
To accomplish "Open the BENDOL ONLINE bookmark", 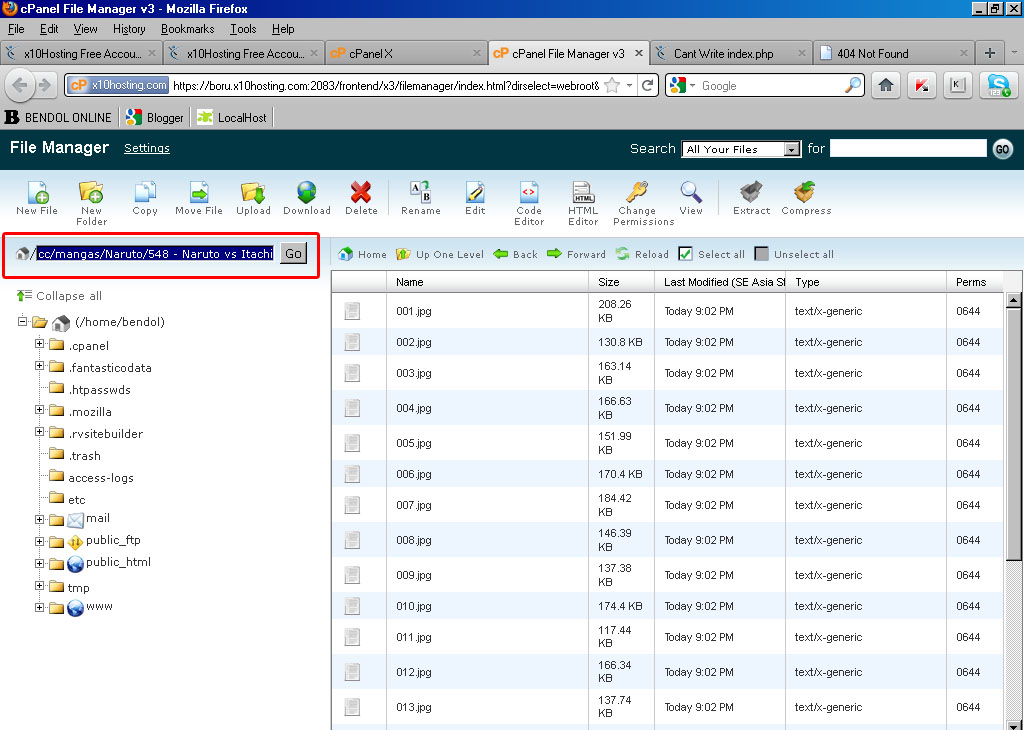I will pyautogui.click(x=59, y=118).
